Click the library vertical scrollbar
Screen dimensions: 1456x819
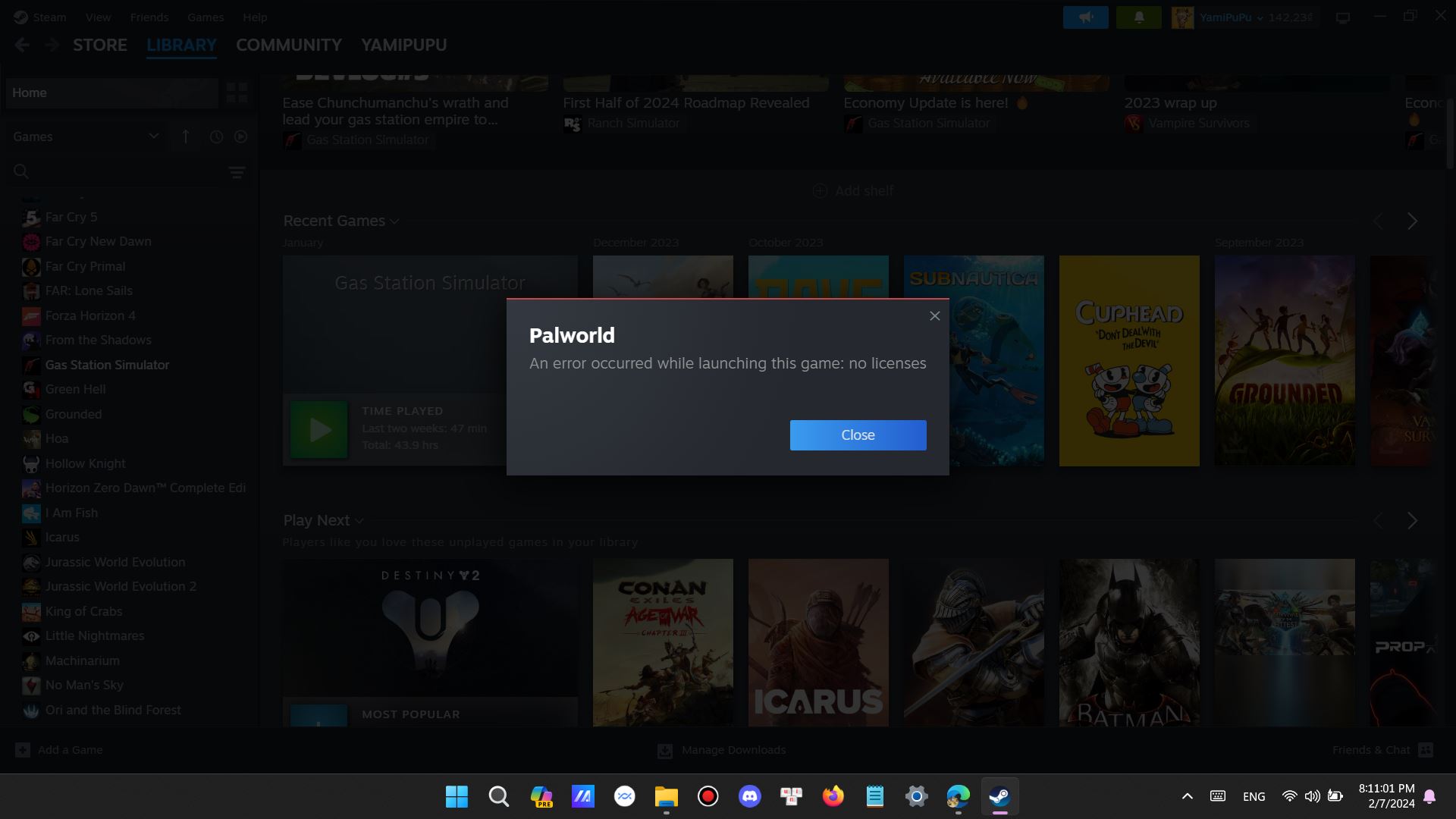[x=1450, y=133]
